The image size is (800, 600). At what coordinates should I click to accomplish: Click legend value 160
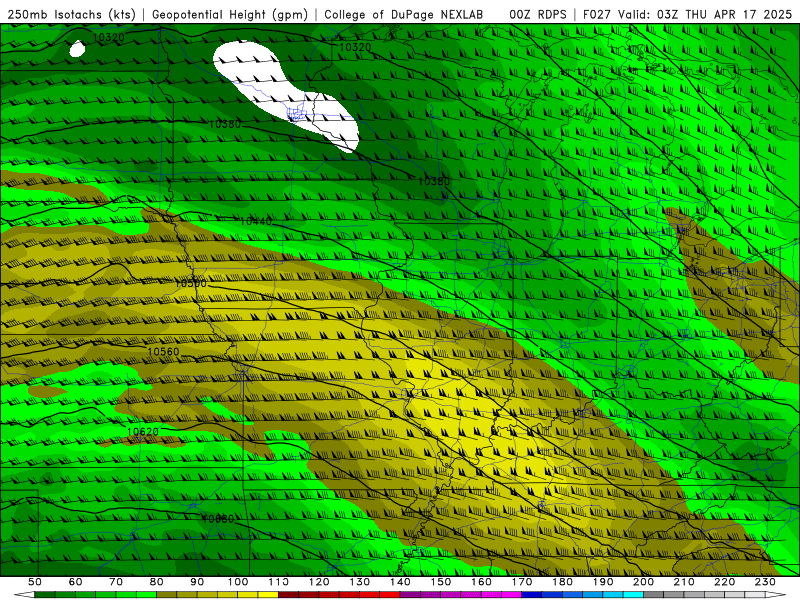click(x=481, y=582)
